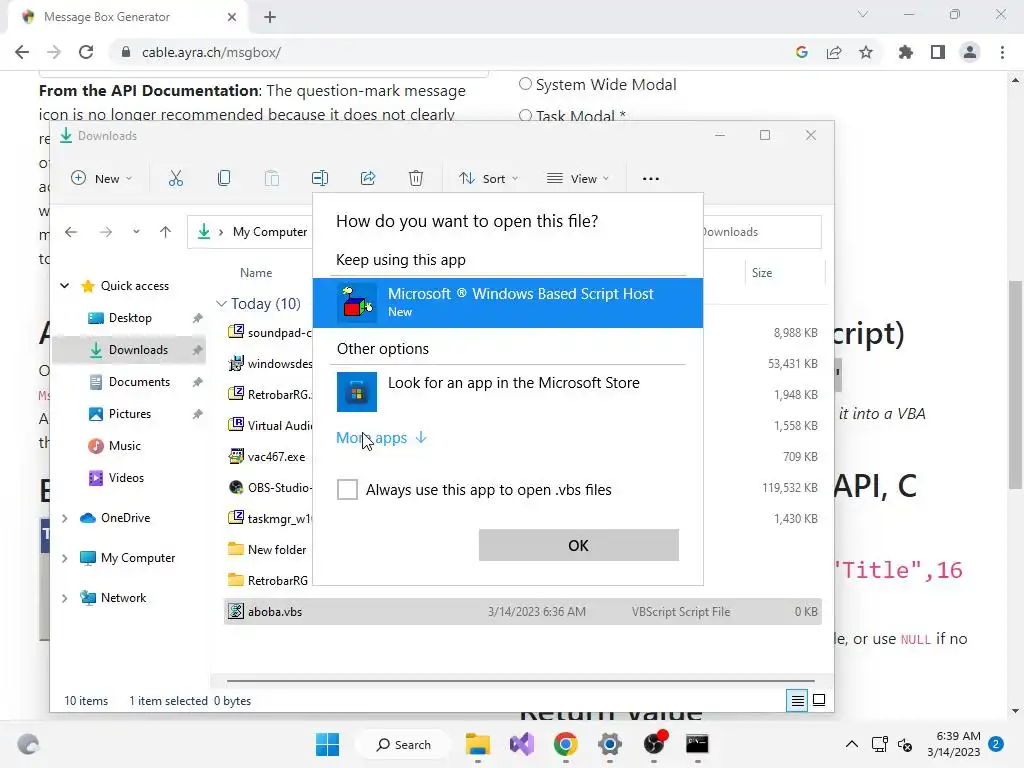Switch to details view icon in status bar
Image resolution: width=1024 pixels, height=768 pixels.
click(797, 701)
